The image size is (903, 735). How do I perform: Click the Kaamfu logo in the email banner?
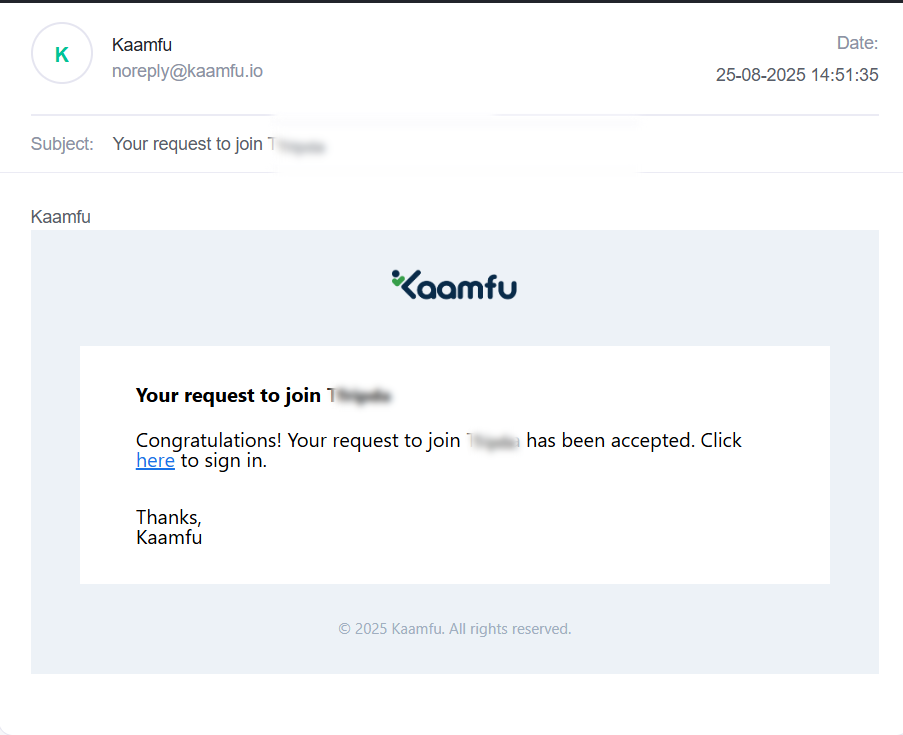454,285
